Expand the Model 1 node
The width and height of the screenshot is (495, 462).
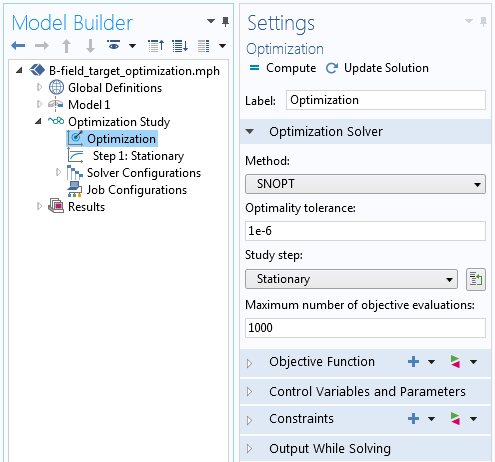point(39,104)
